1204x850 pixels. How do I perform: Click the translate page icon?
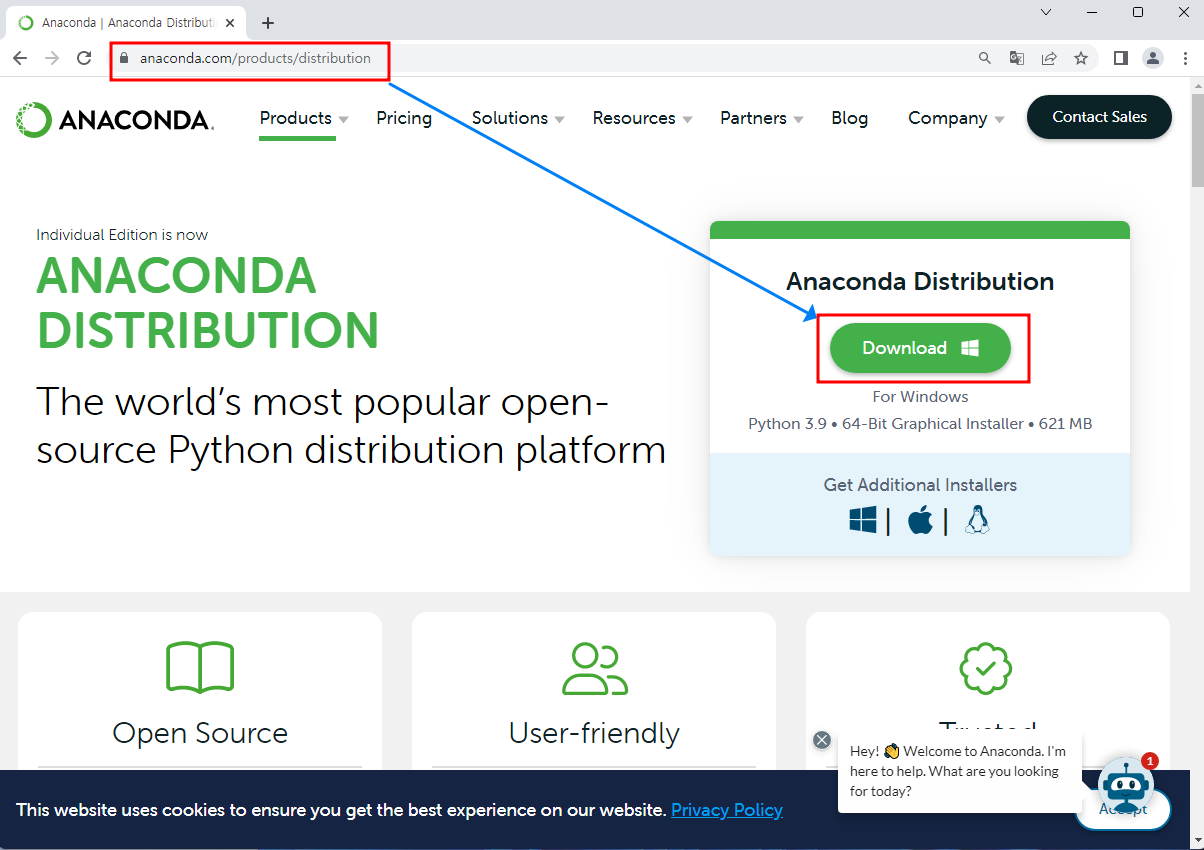tap(1017, 58)
